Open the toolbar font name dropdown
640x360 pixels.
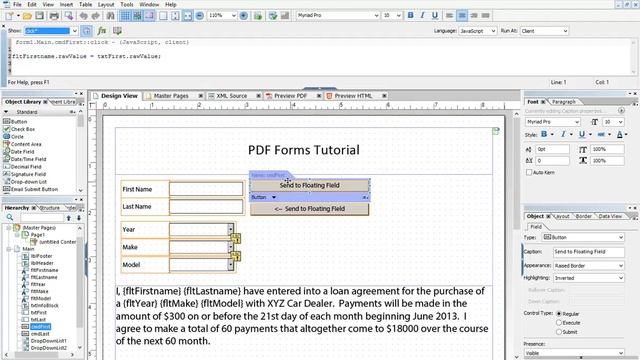click(x=376, y=16)
